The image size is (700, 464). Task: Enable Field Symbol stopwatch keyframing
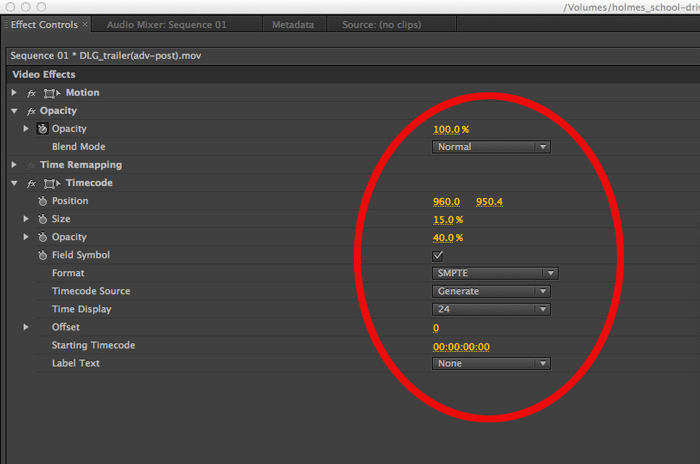(x=42, y=255)
